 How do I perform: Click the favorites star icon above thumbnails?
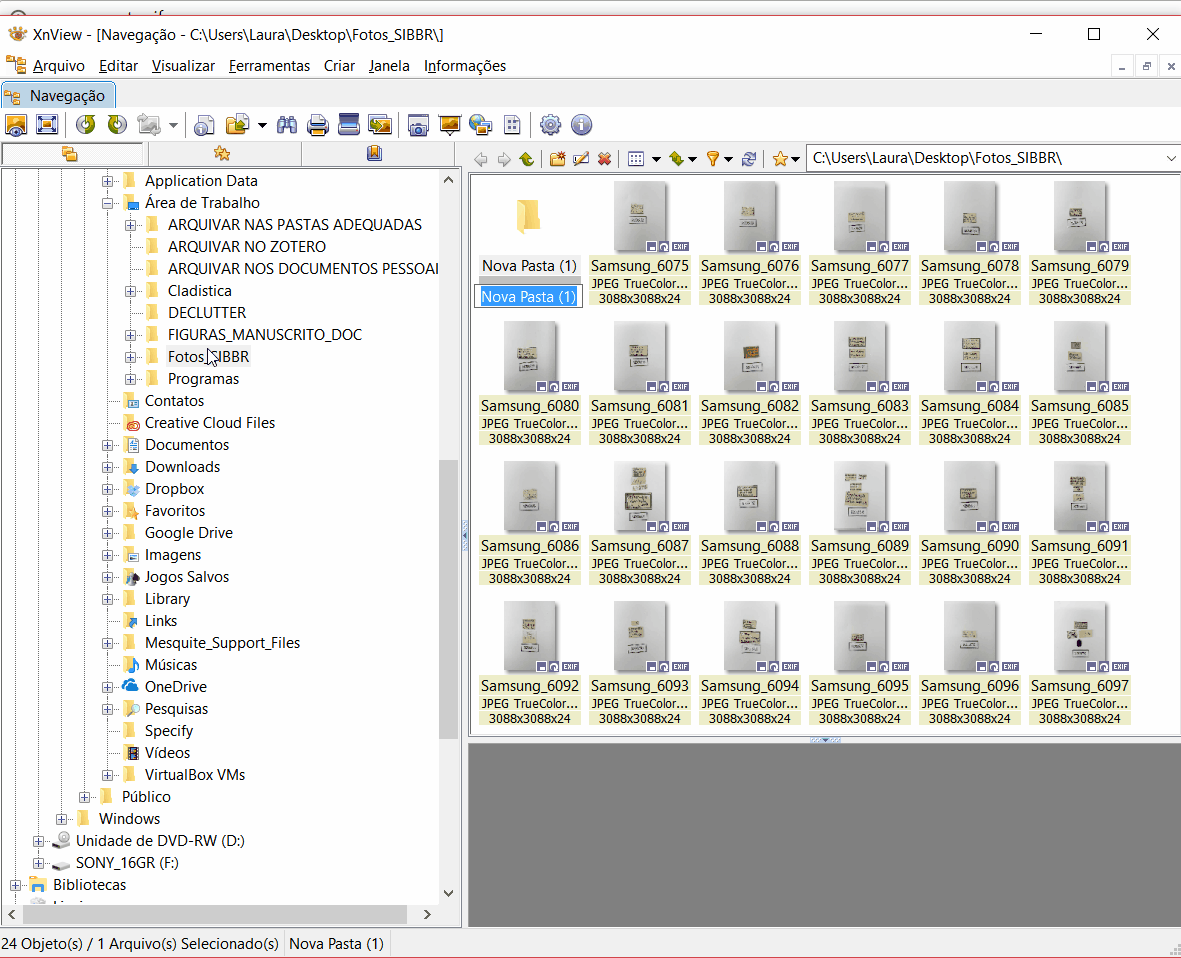780,159
